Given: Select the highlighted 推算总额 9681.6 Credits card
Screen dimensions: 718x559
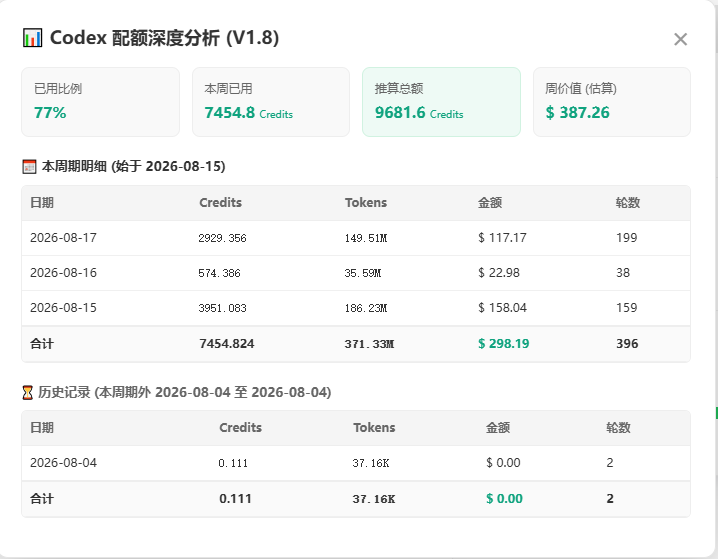Looking at the screenshot, I should (x=441, y=102).
